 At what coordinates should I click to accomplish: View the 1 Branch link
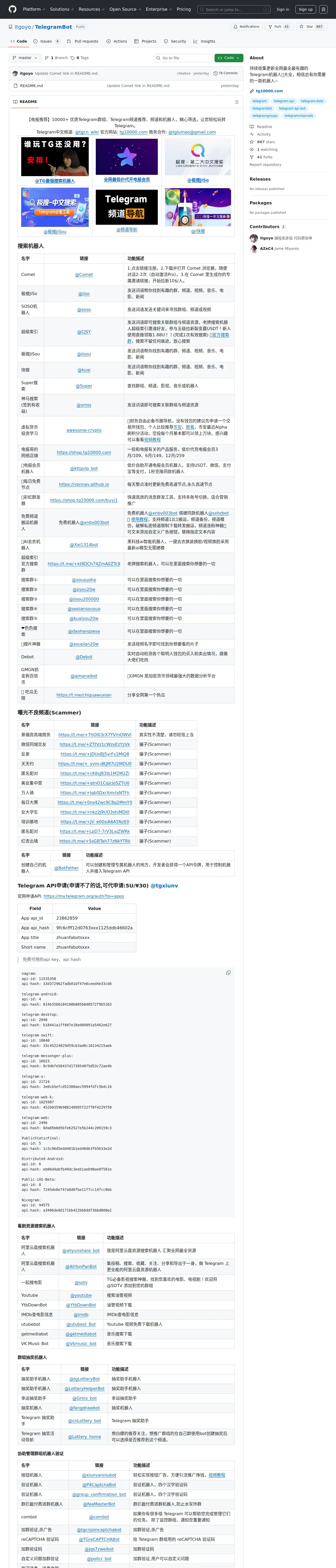(x=56, y=58)
